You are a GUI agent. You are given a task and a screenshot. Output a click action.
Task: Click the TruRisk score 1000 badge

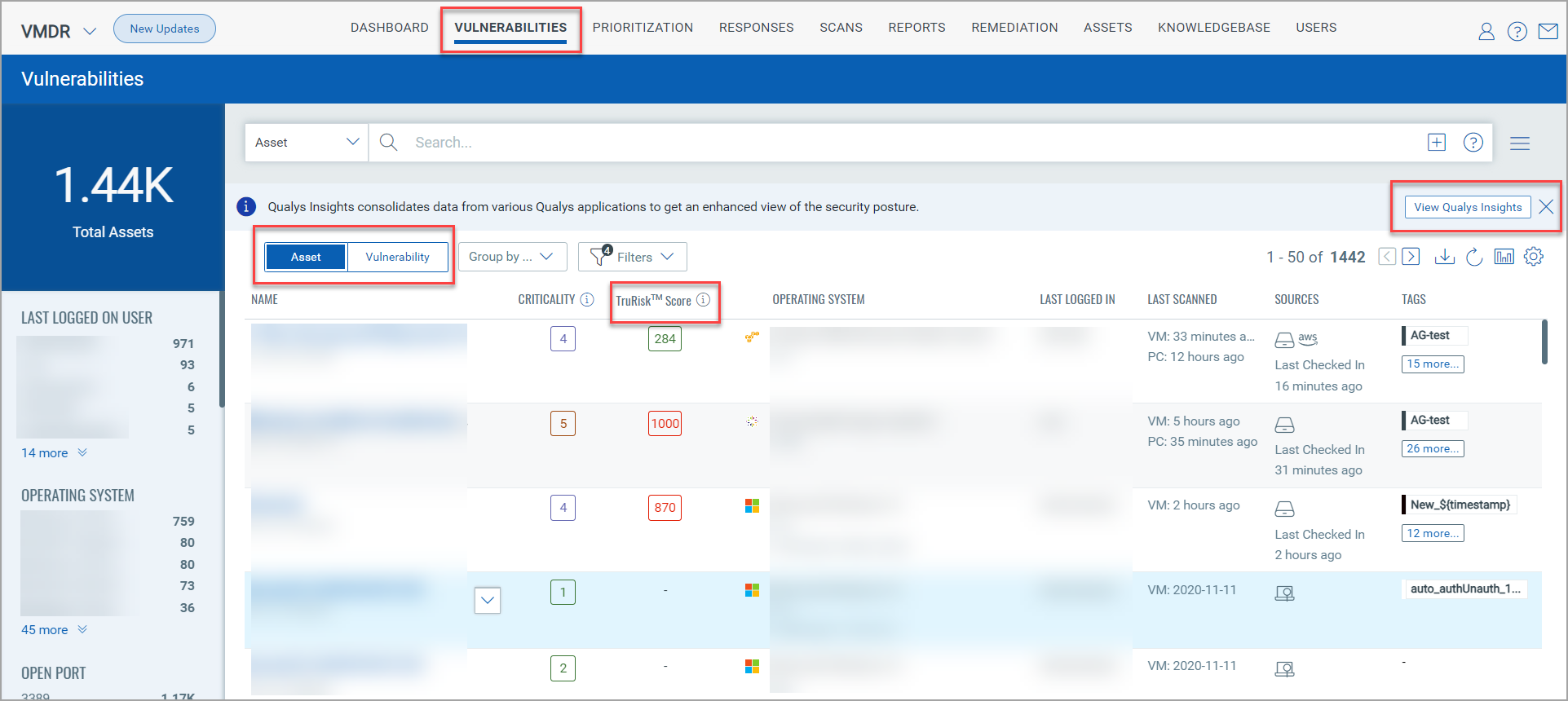click(665, 424)
